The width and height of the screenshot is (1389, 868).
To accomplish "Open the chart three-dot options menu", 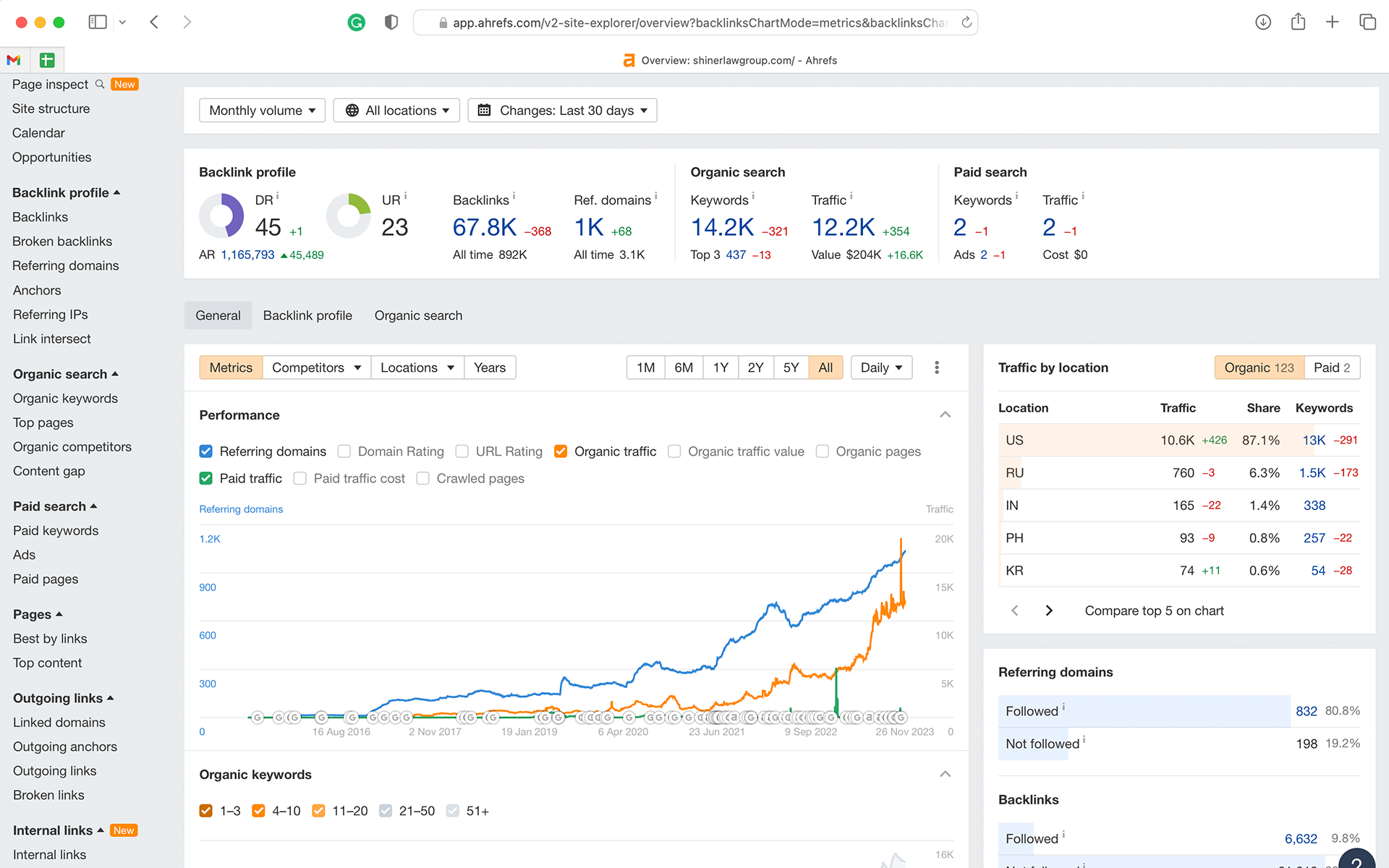I will (937, 367).
